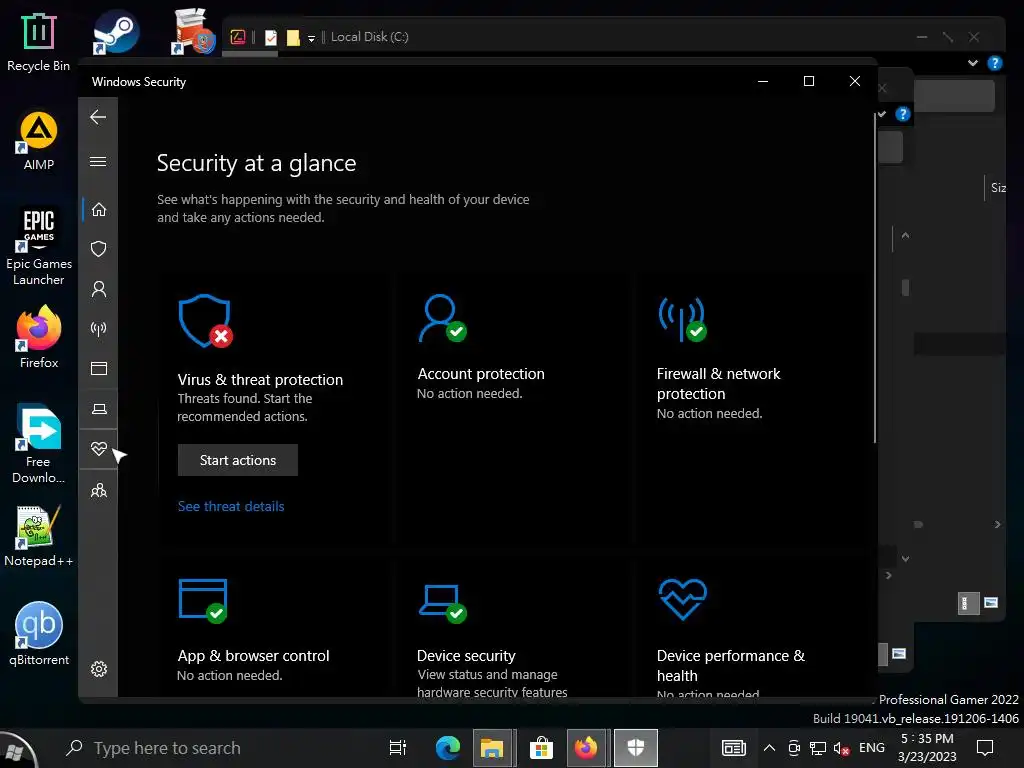Viewport: 1024px width, 768px height.
Task: Switch to Firefox on the taskbar
Action: (586, 748)
